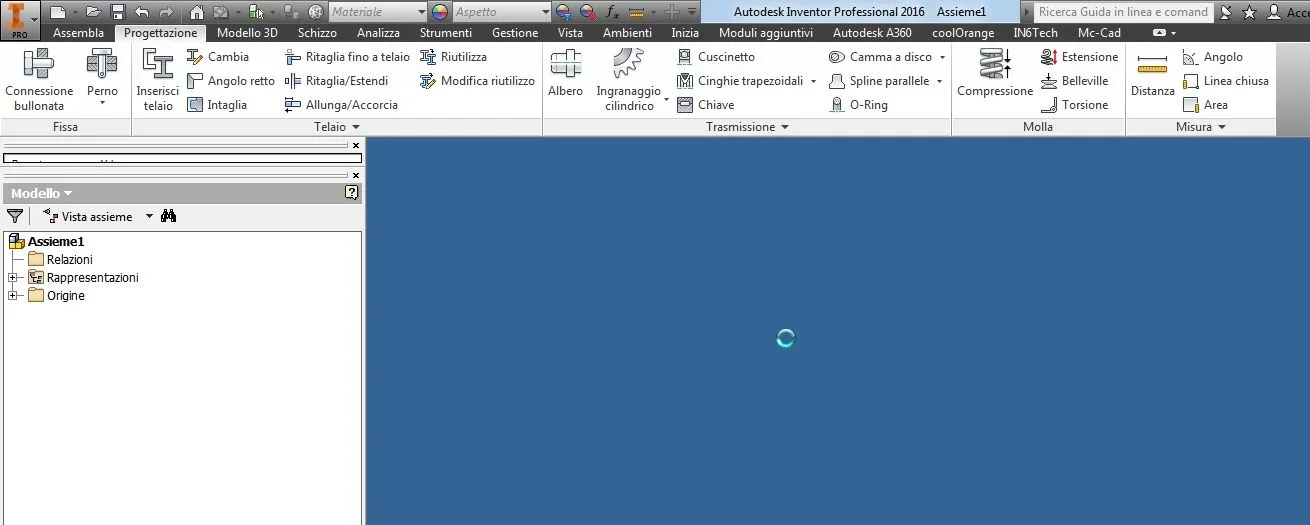Viewport: 1310px width, 525px height.
Task: Choose the Compressione spring tool
Action: click(995, 74)
